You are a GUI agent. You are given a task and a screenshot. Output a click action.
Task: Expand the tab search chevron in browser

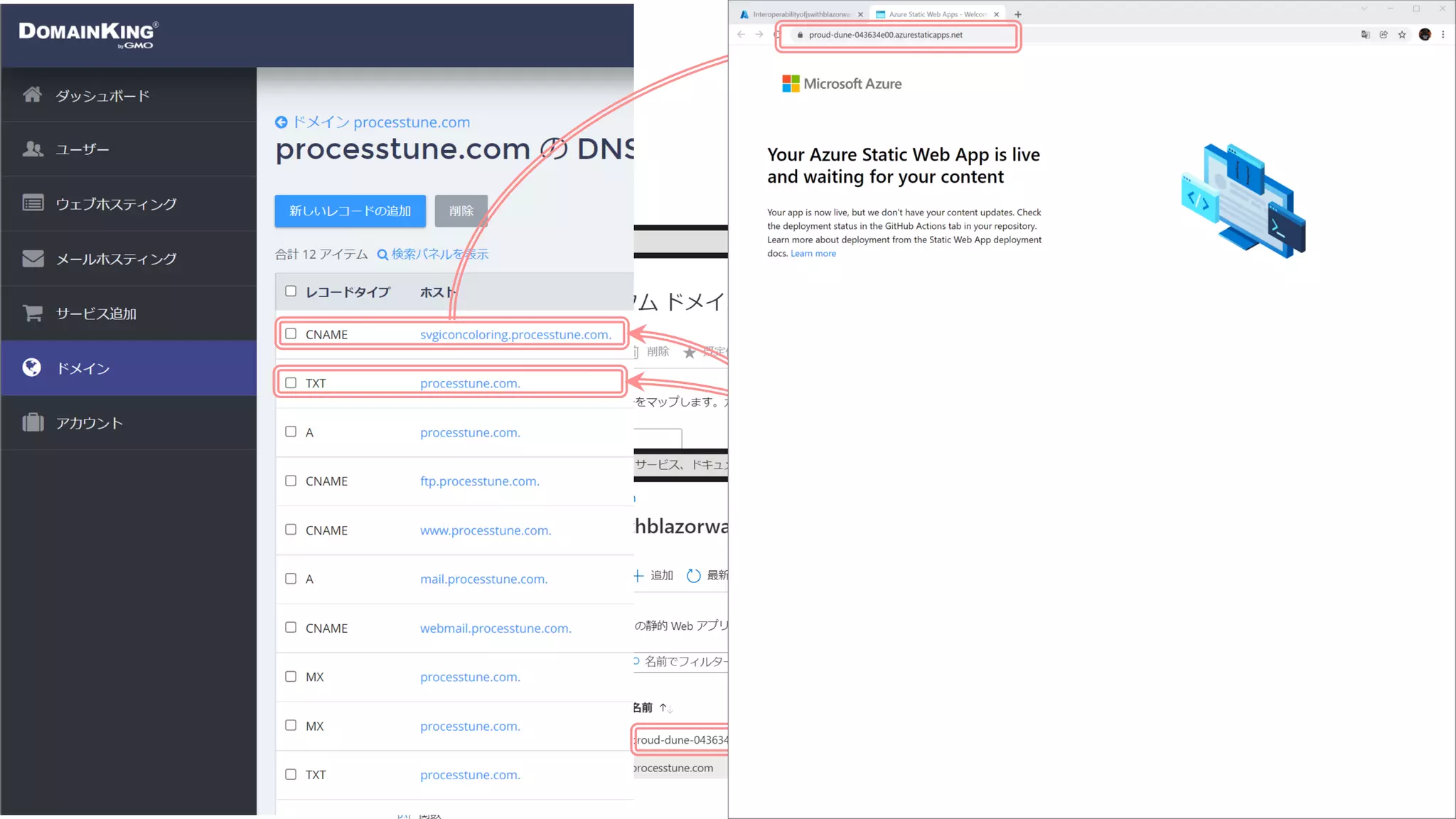click(x=1364, y=9)
